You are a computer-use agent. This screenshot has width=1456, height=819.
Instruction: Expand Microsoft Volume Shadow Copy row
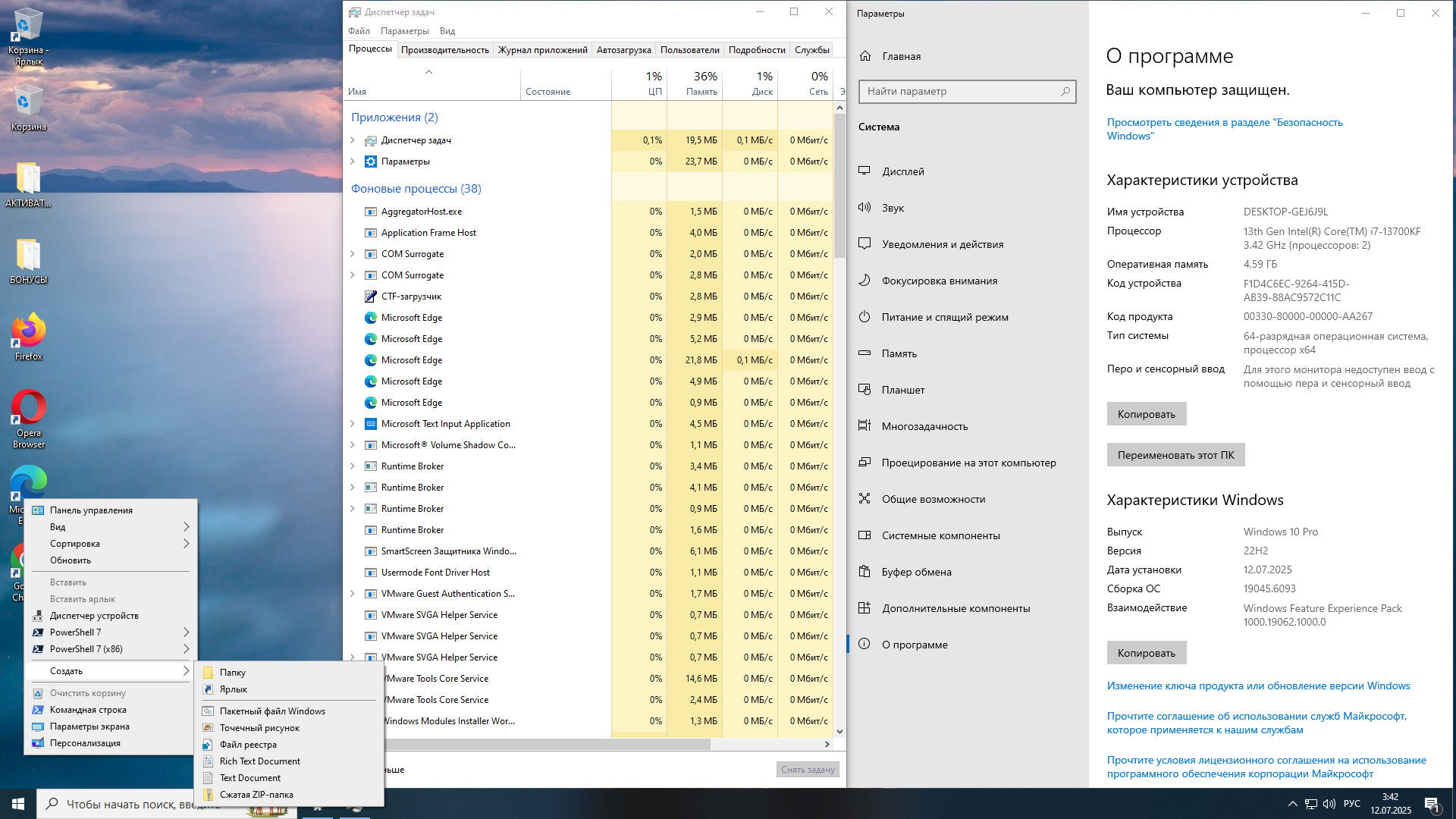coord(353,445)
